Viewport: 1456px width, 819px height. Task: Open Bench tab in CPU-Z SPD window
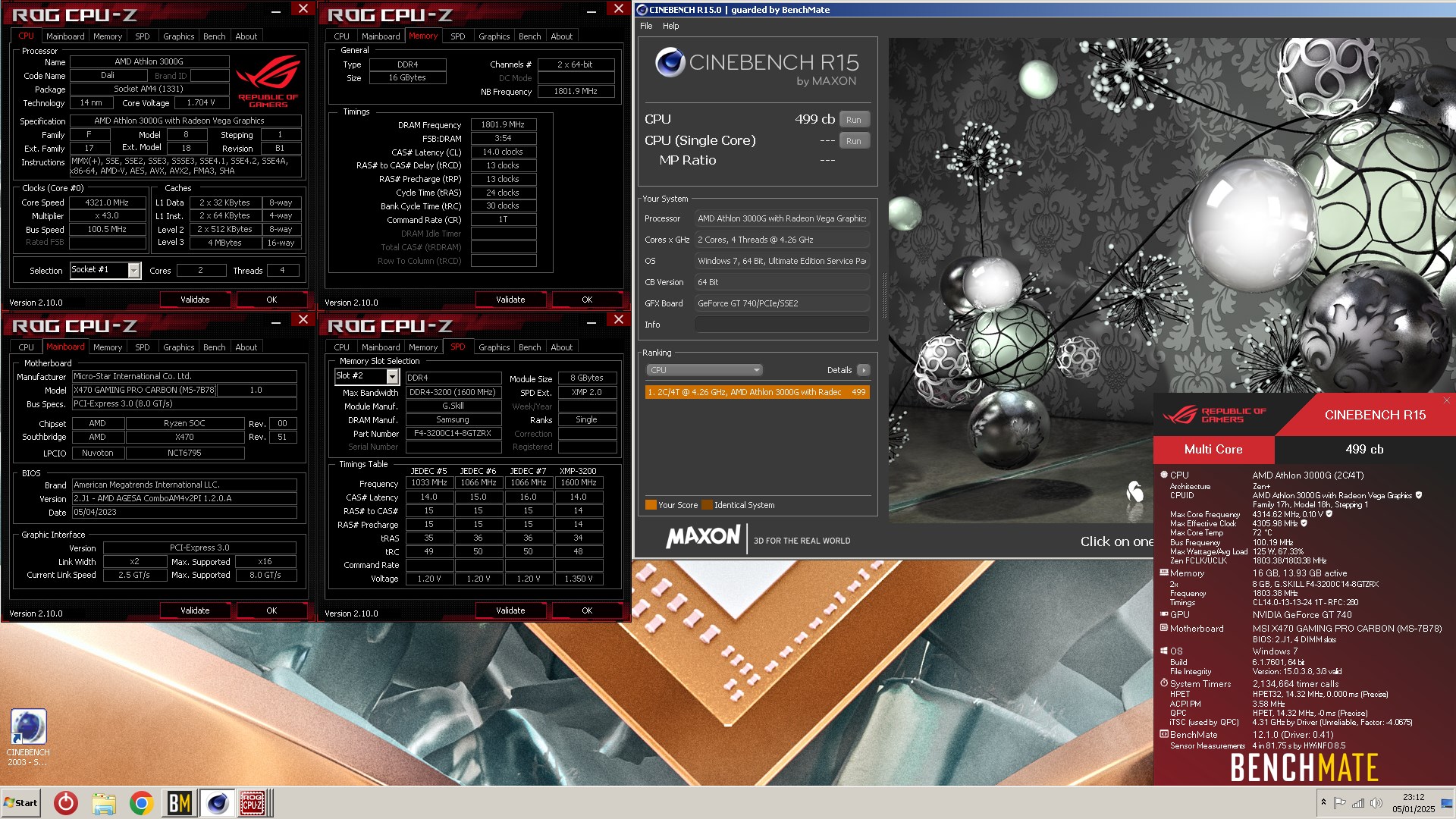[x=530, y=347]
